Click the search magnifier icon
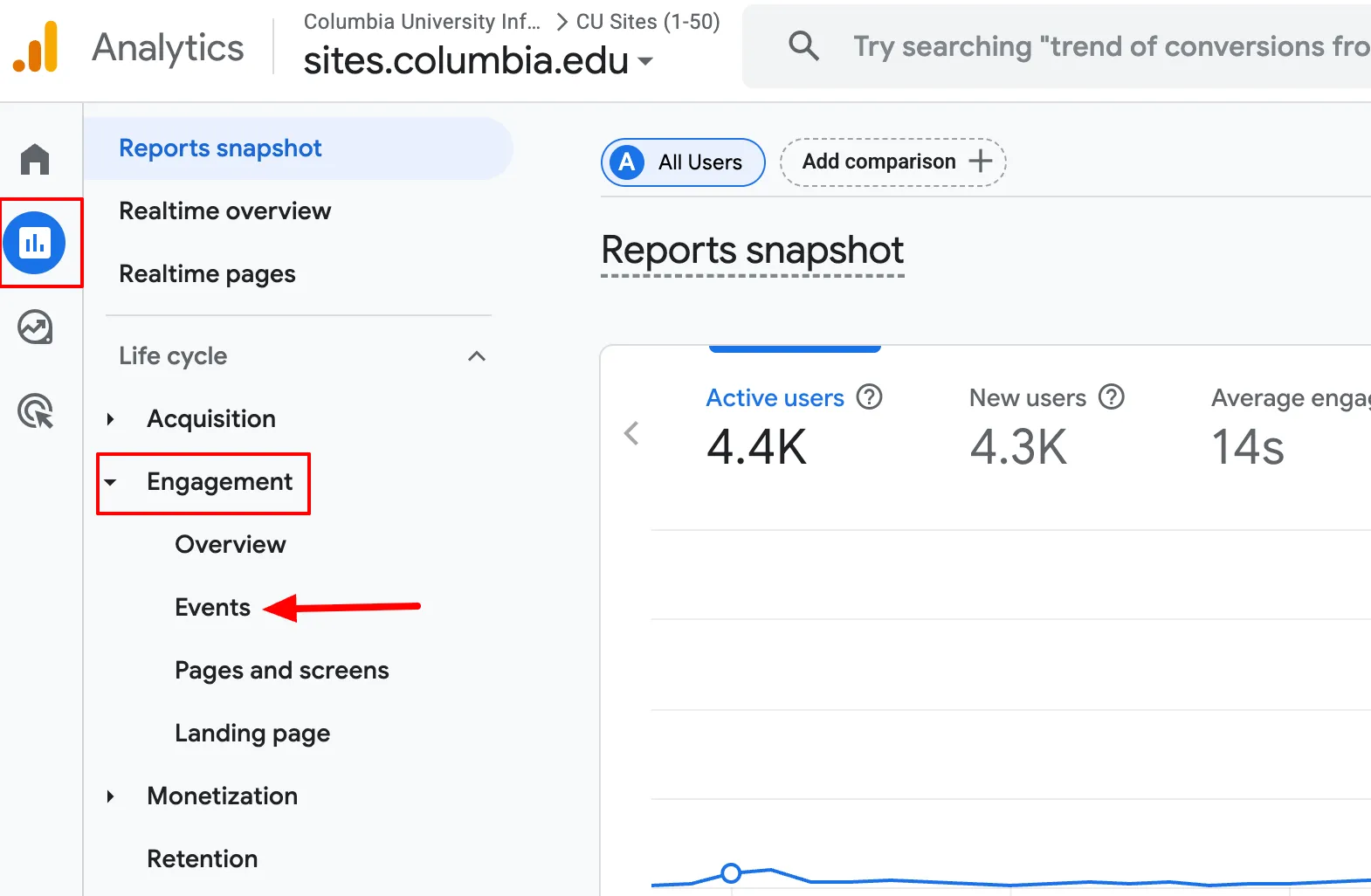This screenshot has width=1371, height=896. pyautogui.click(x=803, y=45)
